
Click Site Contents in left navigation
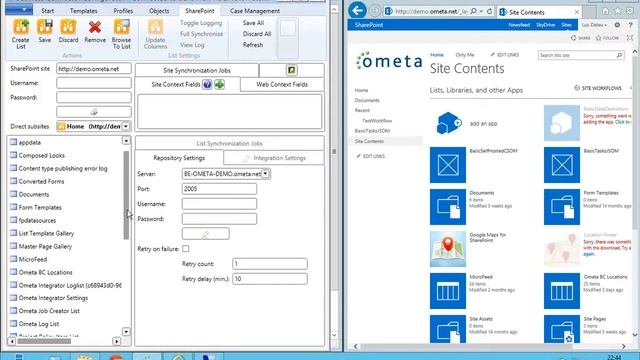369,141
